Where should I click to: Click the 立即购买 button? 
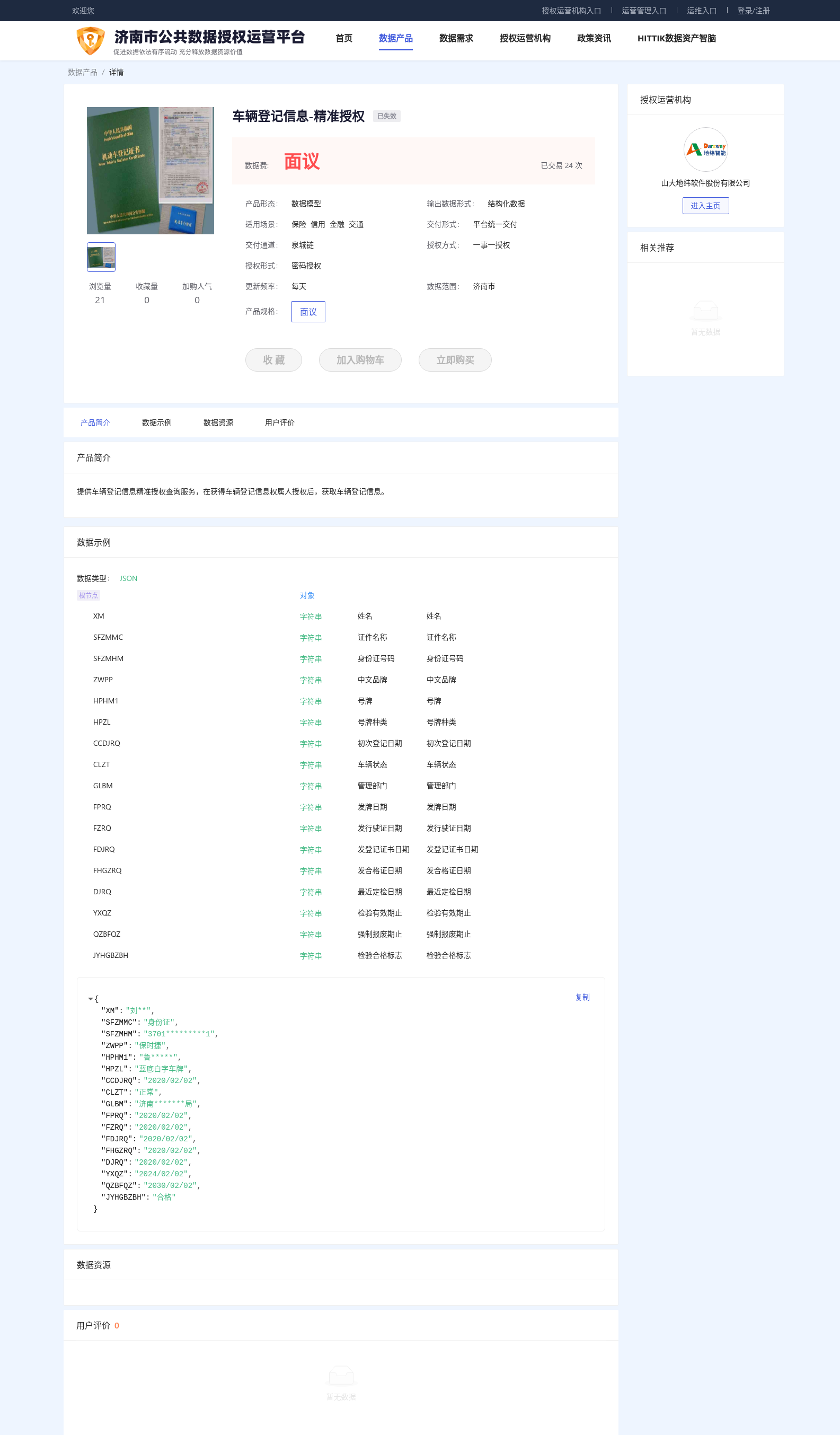click(455, 360)
